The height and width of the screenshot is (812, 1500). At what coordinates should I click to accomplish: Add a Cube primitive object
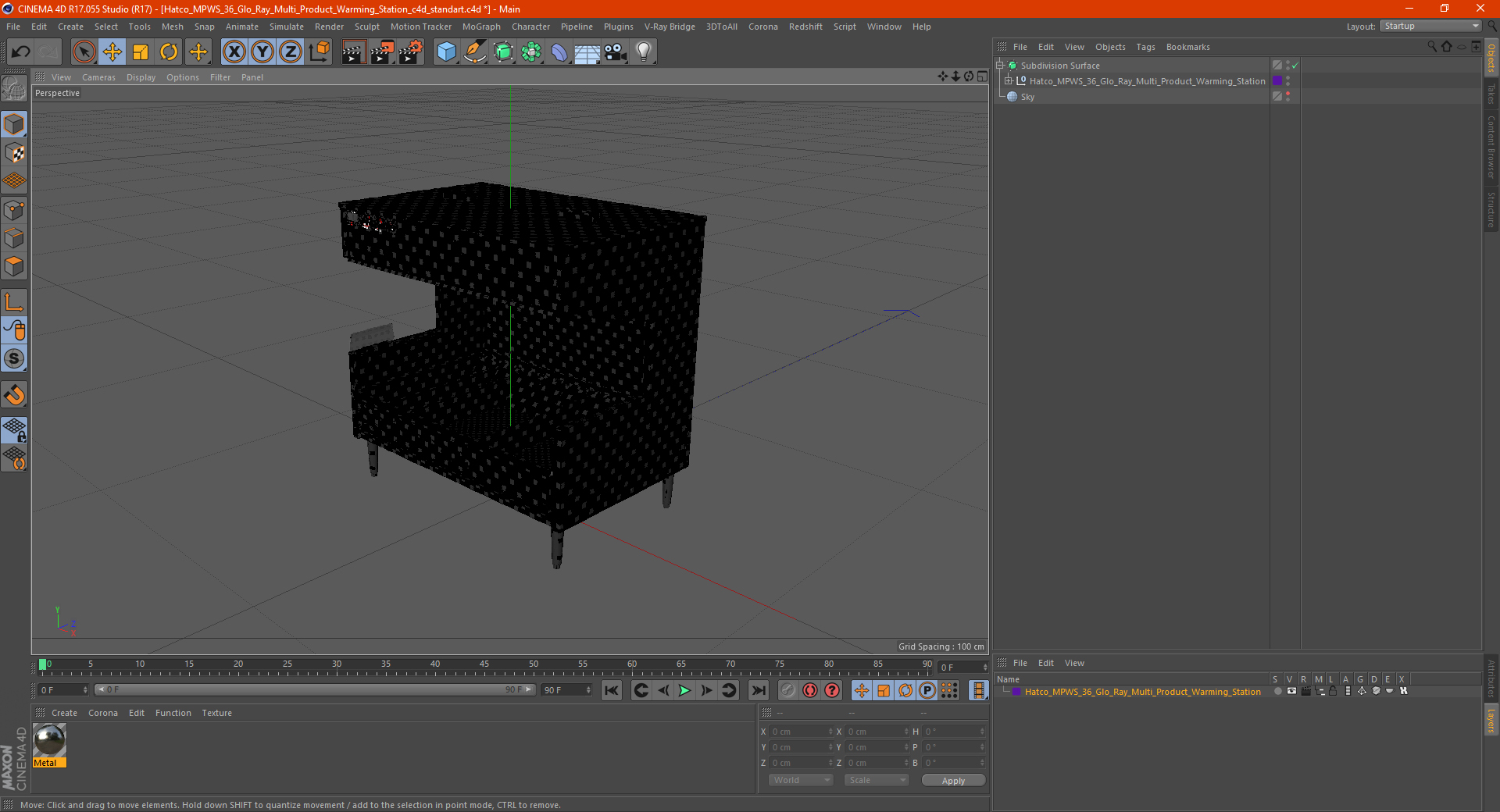(x=447, y=52)
